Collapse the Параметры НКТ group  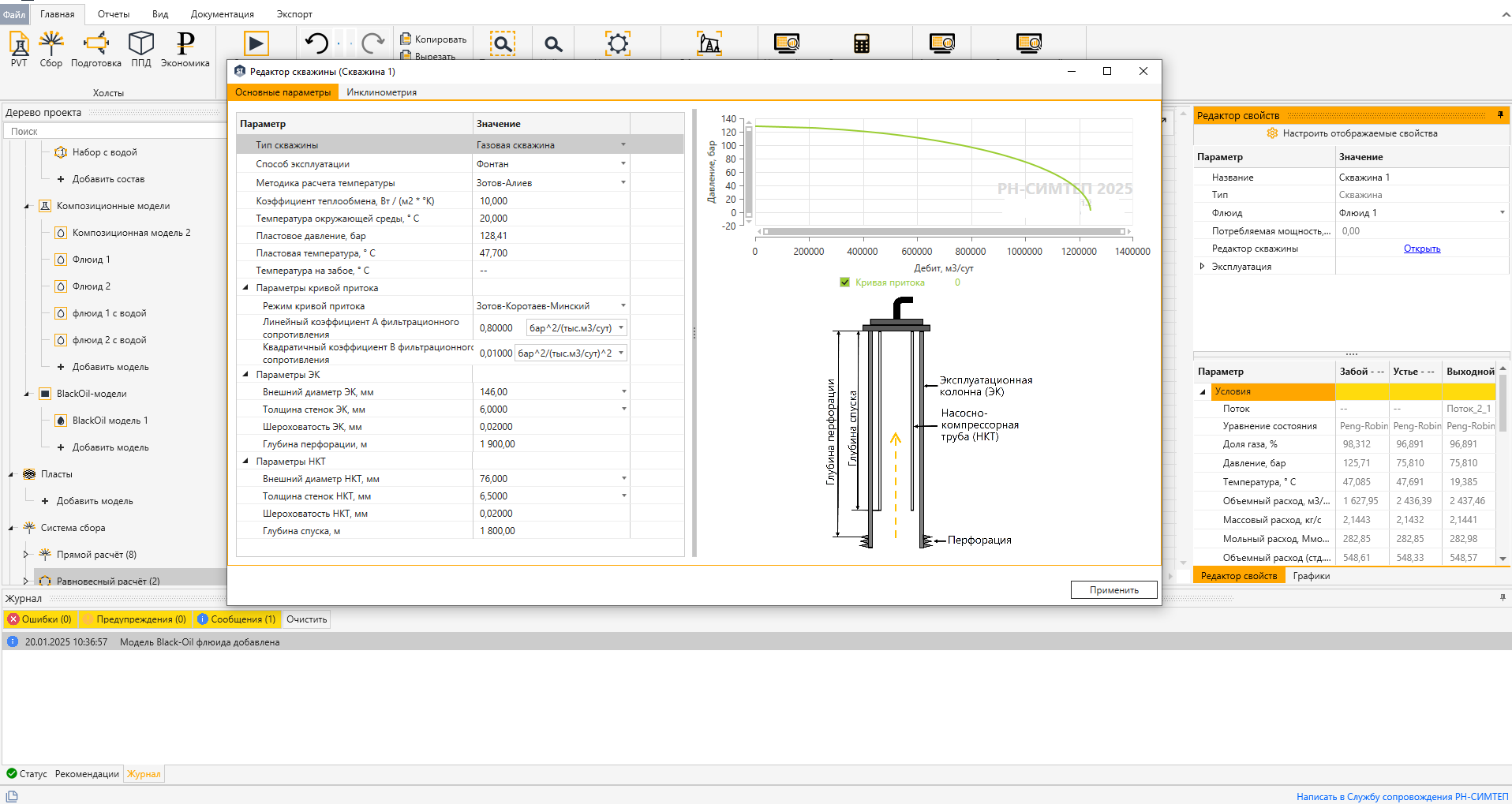click(x=245, y=462)
